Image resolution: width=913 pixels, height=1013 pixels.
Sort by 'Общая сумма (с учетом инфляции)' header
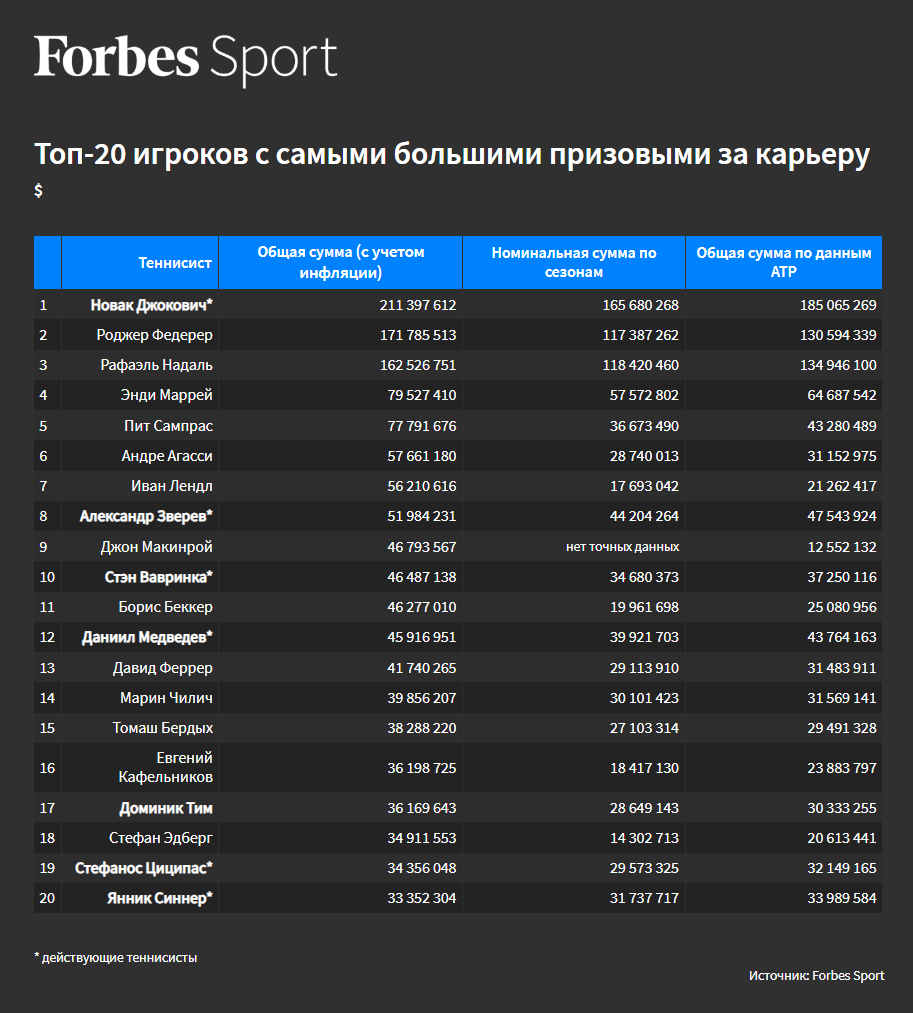click(340, 262)
